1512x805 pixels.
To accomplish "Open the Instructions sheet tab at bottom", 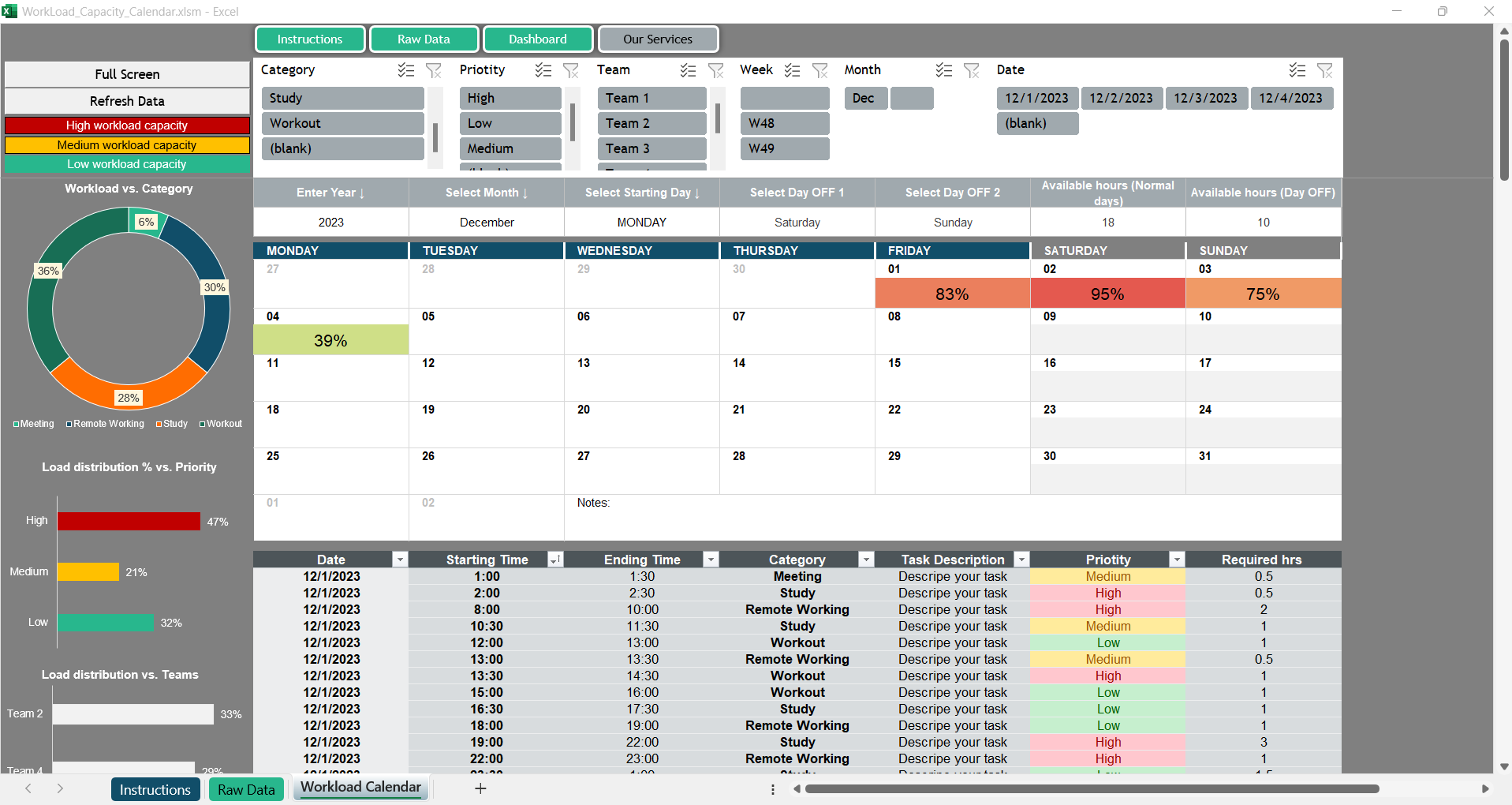I will [x=155, y=789].
